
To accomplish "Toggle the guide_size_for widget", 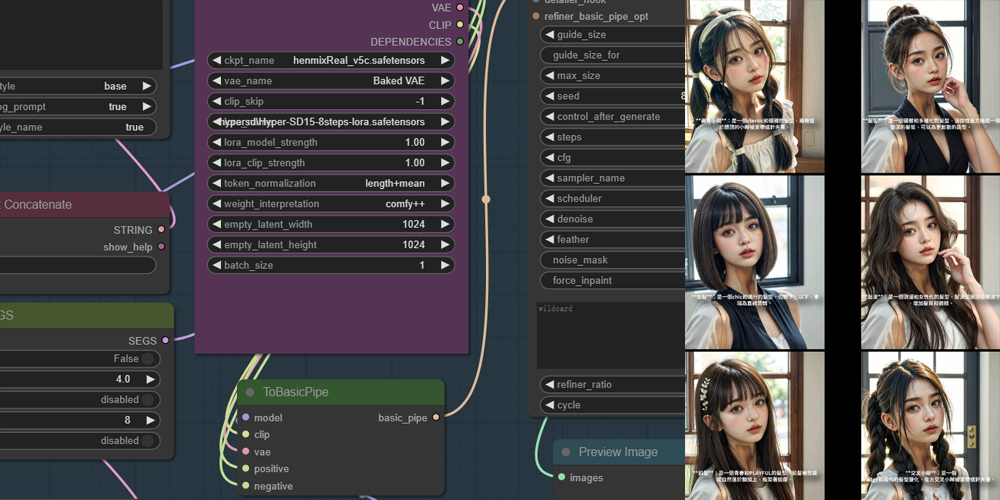I will [x=612, y=55].
